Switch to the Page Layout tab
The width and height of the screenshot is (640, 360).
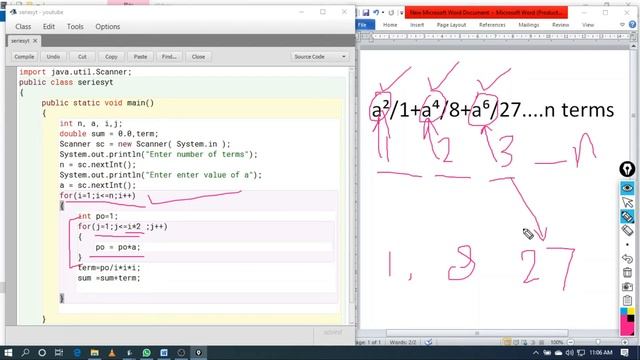pyautogui.click(x=451, y=25)
